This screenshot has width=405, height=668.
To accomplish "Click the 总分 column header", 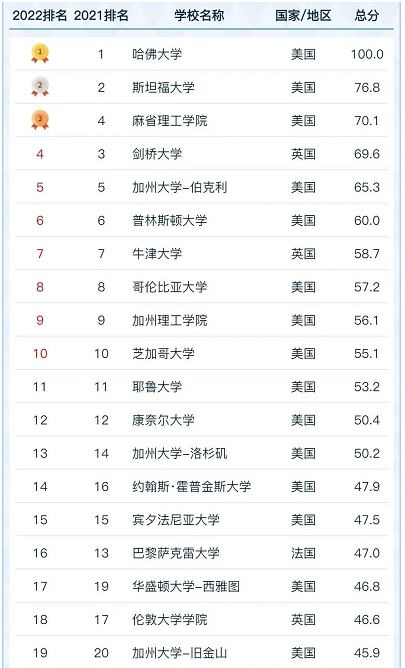I will click(367, 16).
